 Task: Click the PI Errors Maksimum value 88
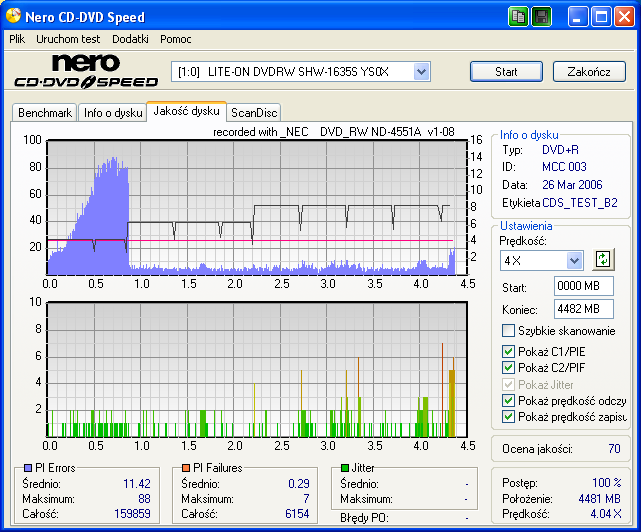point(144,498)
